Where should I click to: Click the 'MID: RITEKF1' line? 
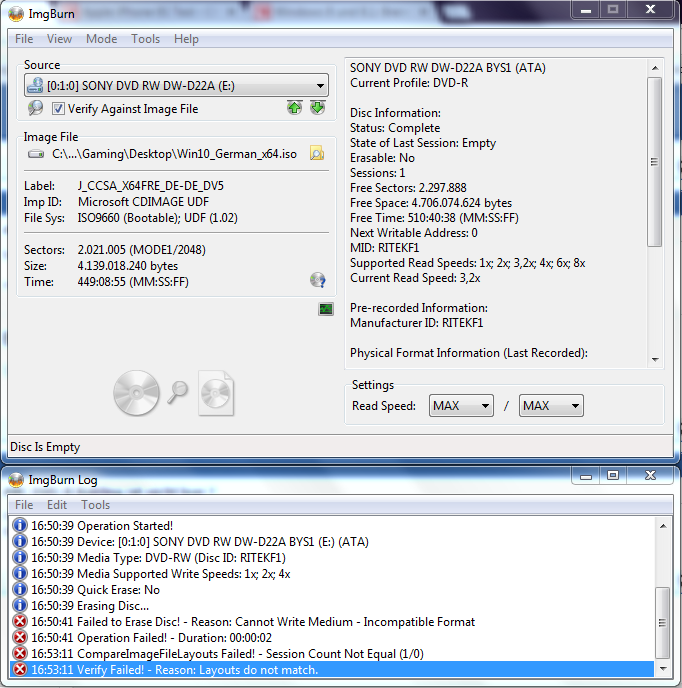[x=384, y=248]
